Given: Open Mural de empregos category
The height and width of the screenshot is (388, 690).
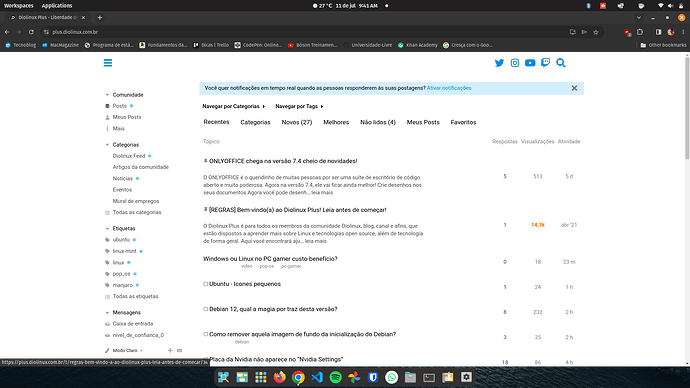Looking at the screenshot, I should [136, 201].
